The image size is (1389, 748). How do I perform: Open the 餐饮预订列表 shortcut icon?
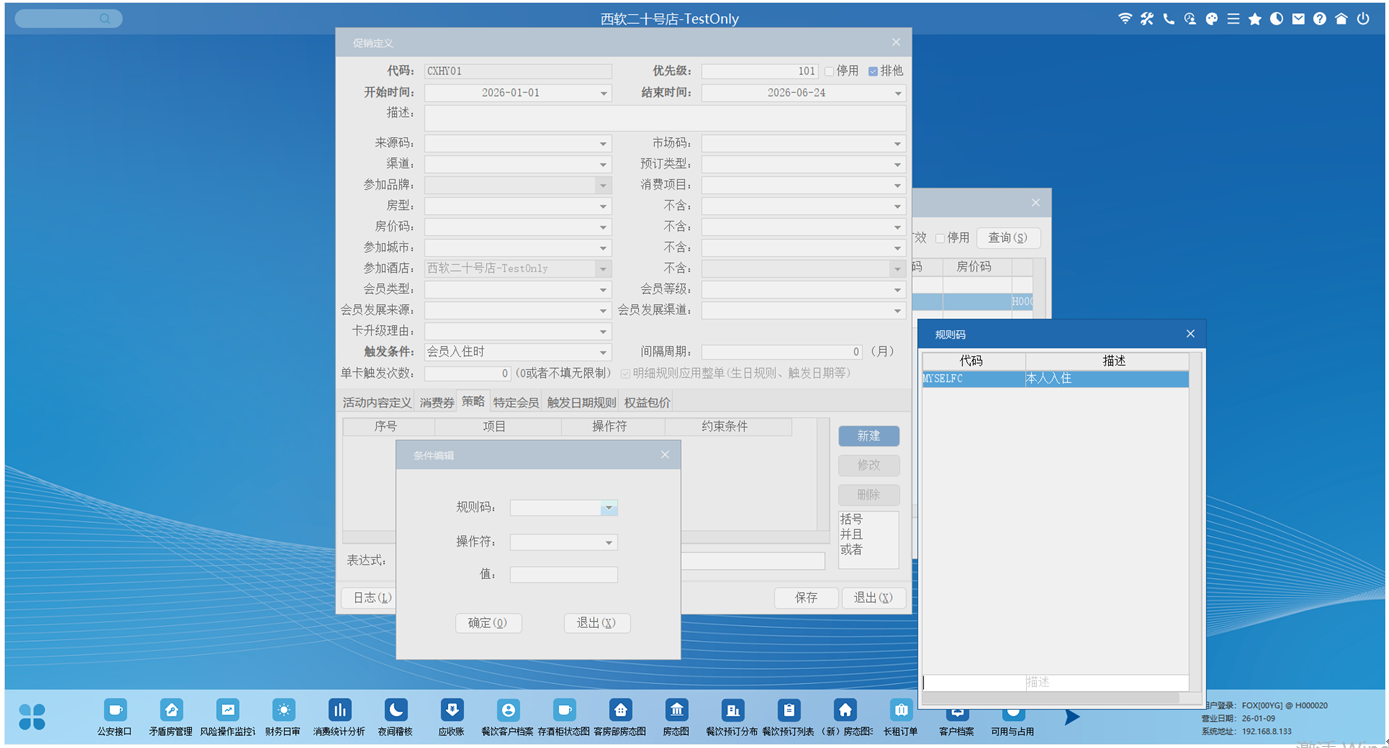(789, 710)
